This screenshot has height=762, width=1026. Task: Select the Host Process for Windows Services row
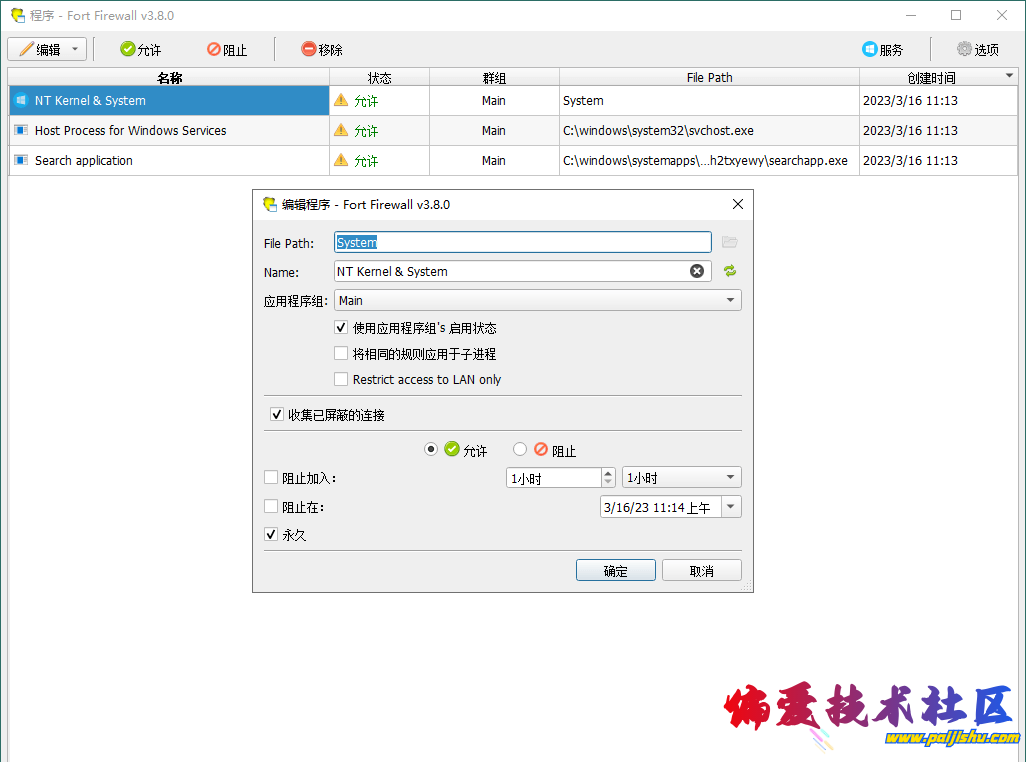(130, 130)
